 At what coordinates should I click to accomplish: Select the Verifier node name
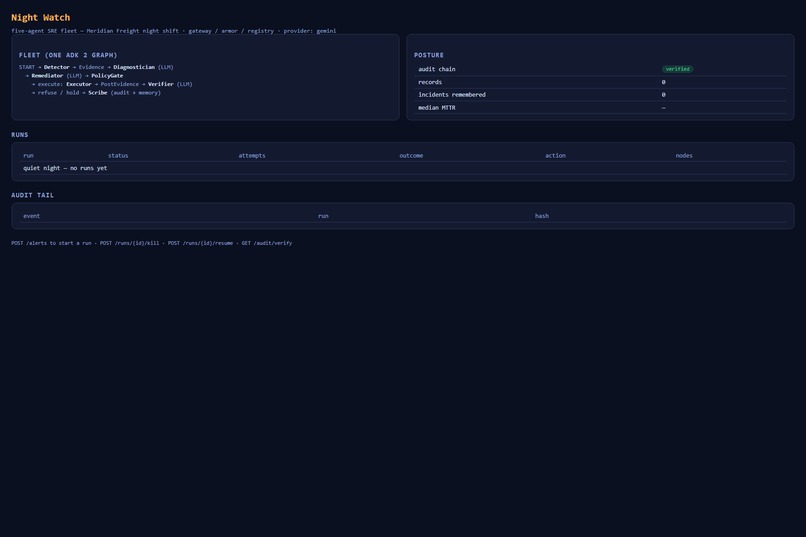(x=160, y=84)
